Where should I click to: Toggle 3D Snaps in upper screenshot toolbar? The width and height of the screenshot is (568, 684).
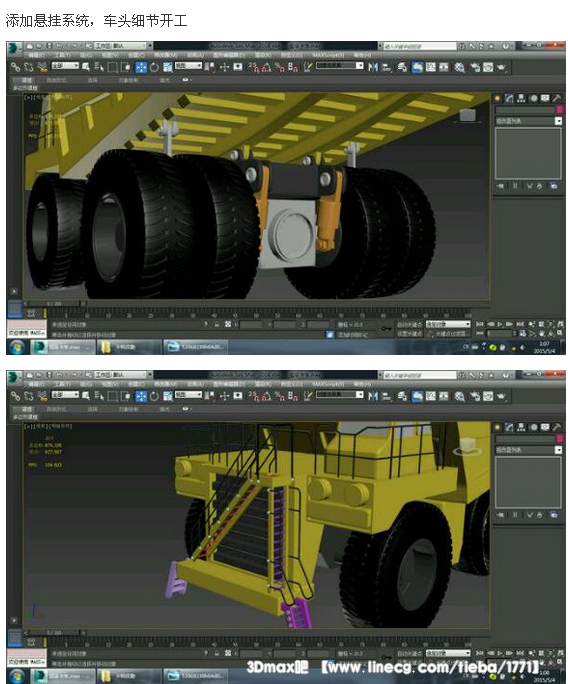click(x=252, y=67)
